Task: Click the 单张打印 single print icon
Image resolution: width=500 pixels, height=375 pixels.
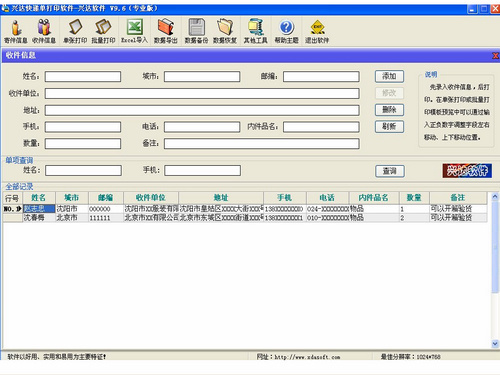Action: (75, 32)
